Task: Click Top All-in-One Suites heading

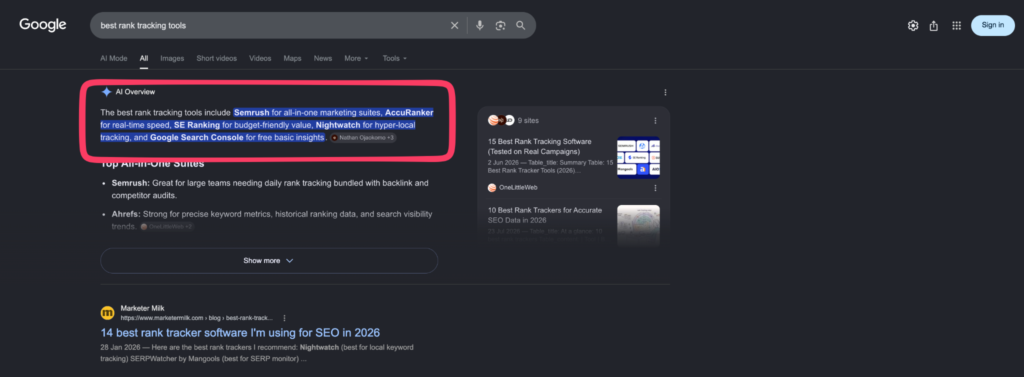Action: tap(153, 164)
